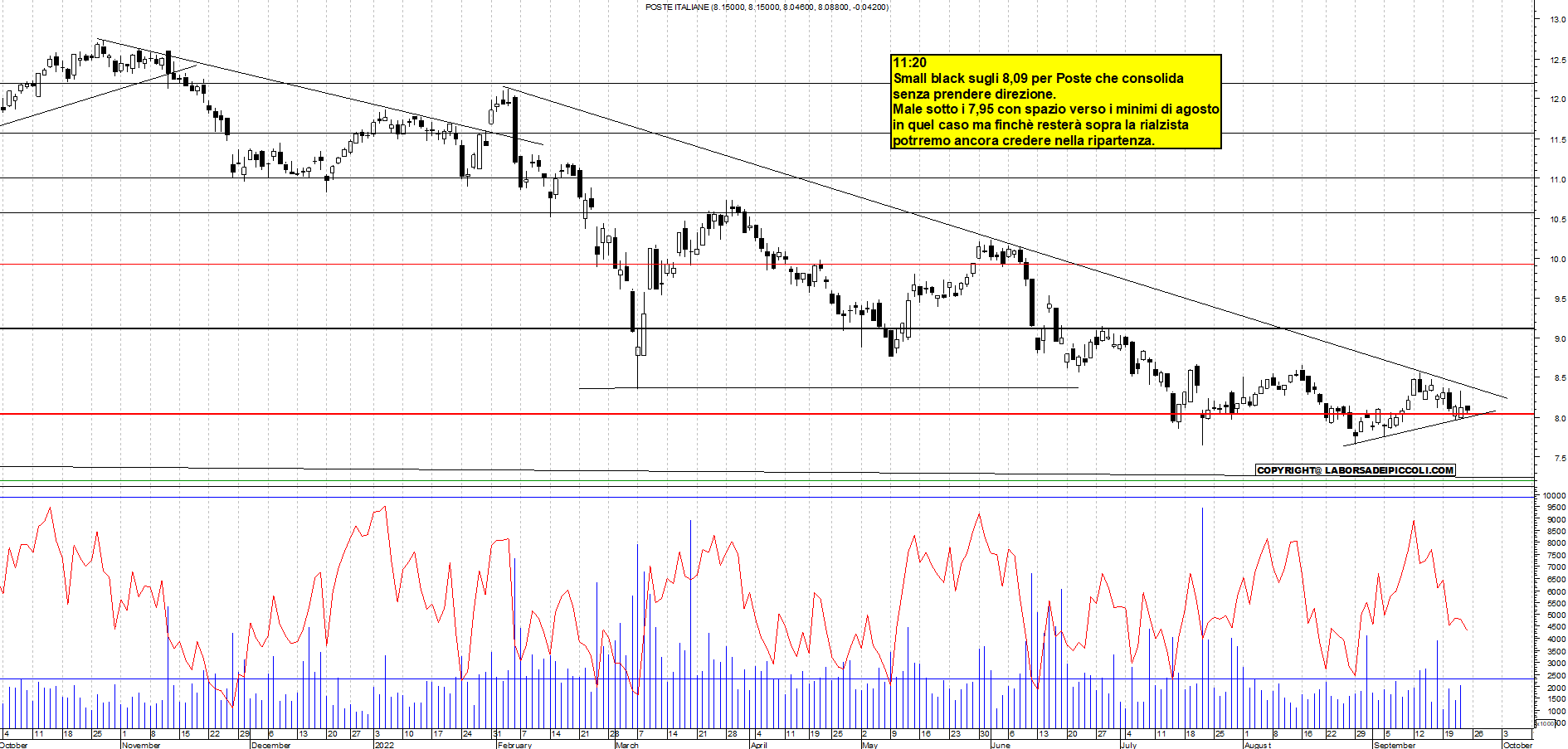1568x749 pixels.
Task: Click the note line 'senza prendere direzione.'
Action: point(974,94)
